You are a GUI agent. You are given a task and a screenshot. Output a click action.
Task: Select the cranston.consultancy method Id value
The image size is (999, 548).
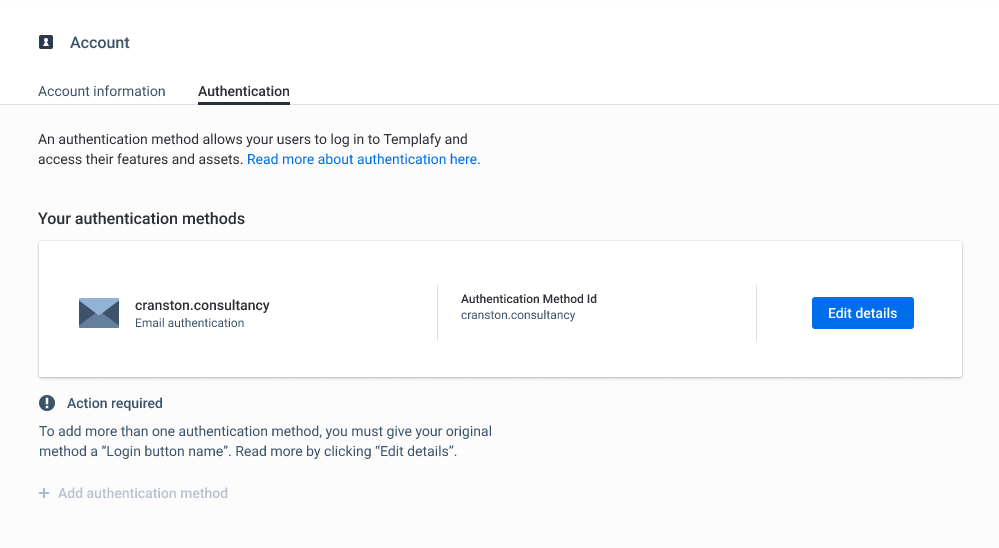518,315
